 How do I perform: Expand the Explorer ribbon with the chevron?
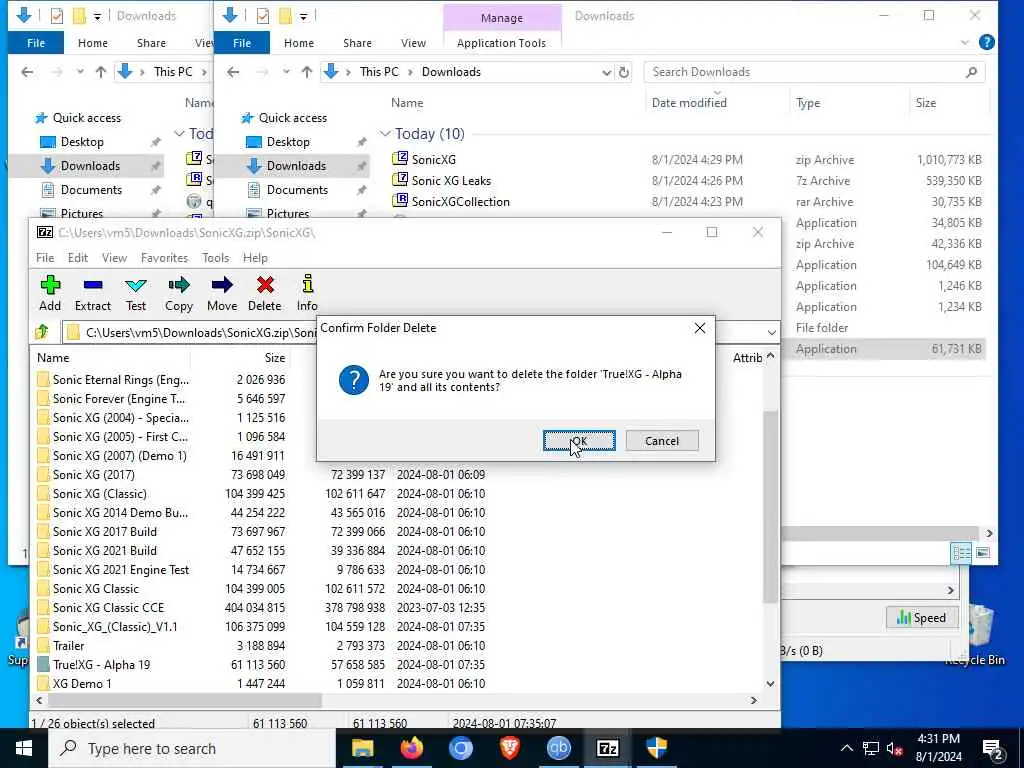965,43
